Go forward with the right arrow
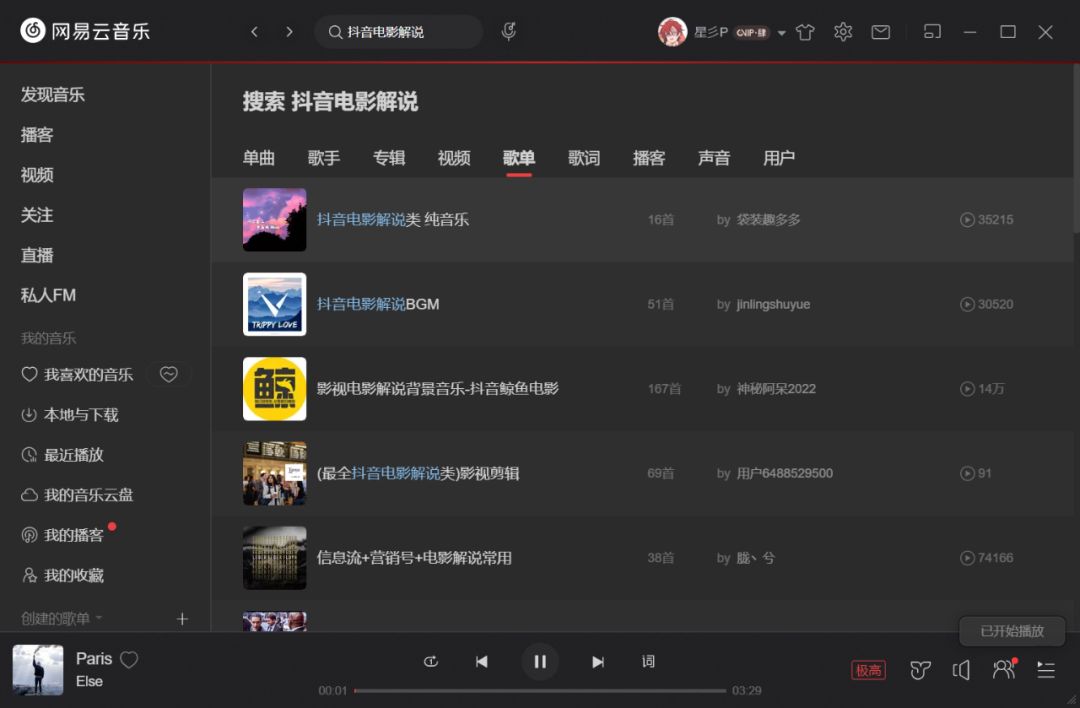The image size is (1080, 708). [289, 32]
